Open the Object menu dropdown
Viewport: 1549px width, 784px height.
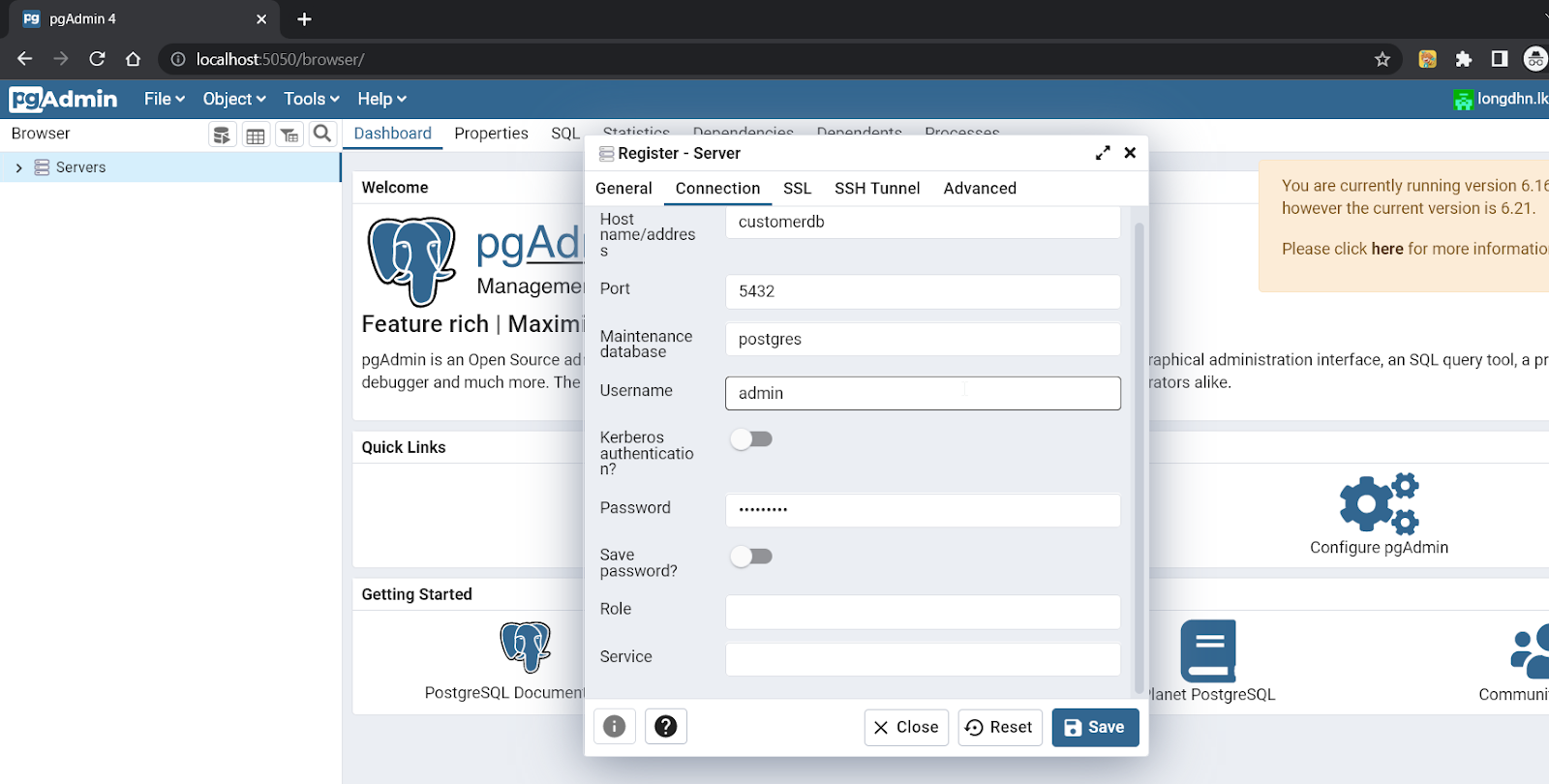234,99
